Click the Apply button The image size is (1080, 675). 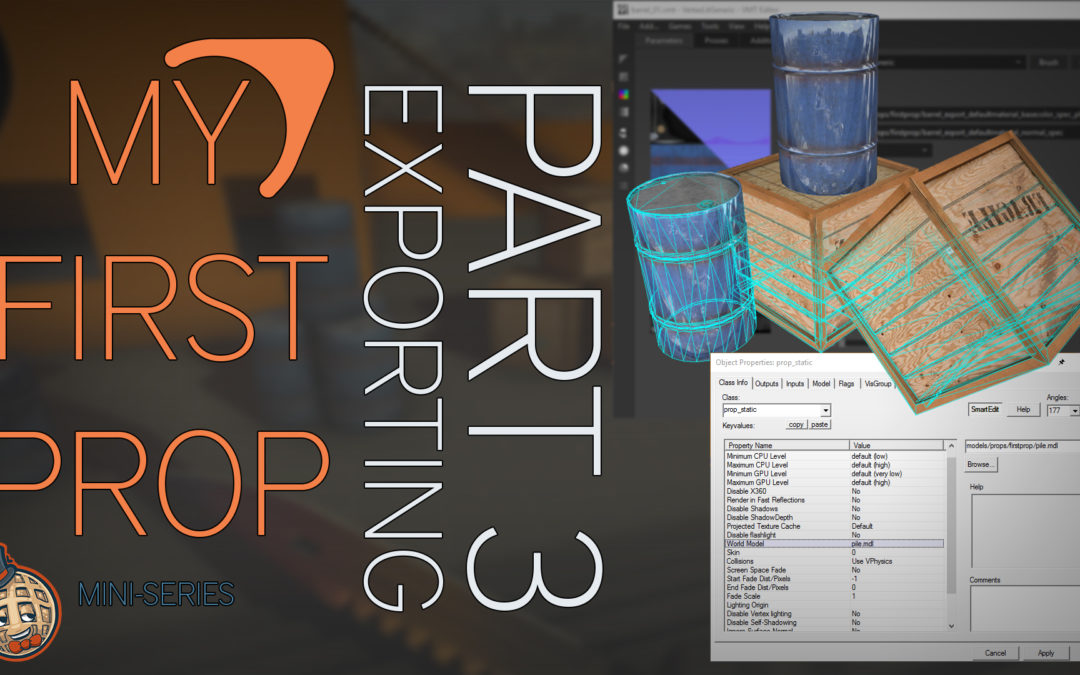pyautogui.click(x=1046, y=653)
